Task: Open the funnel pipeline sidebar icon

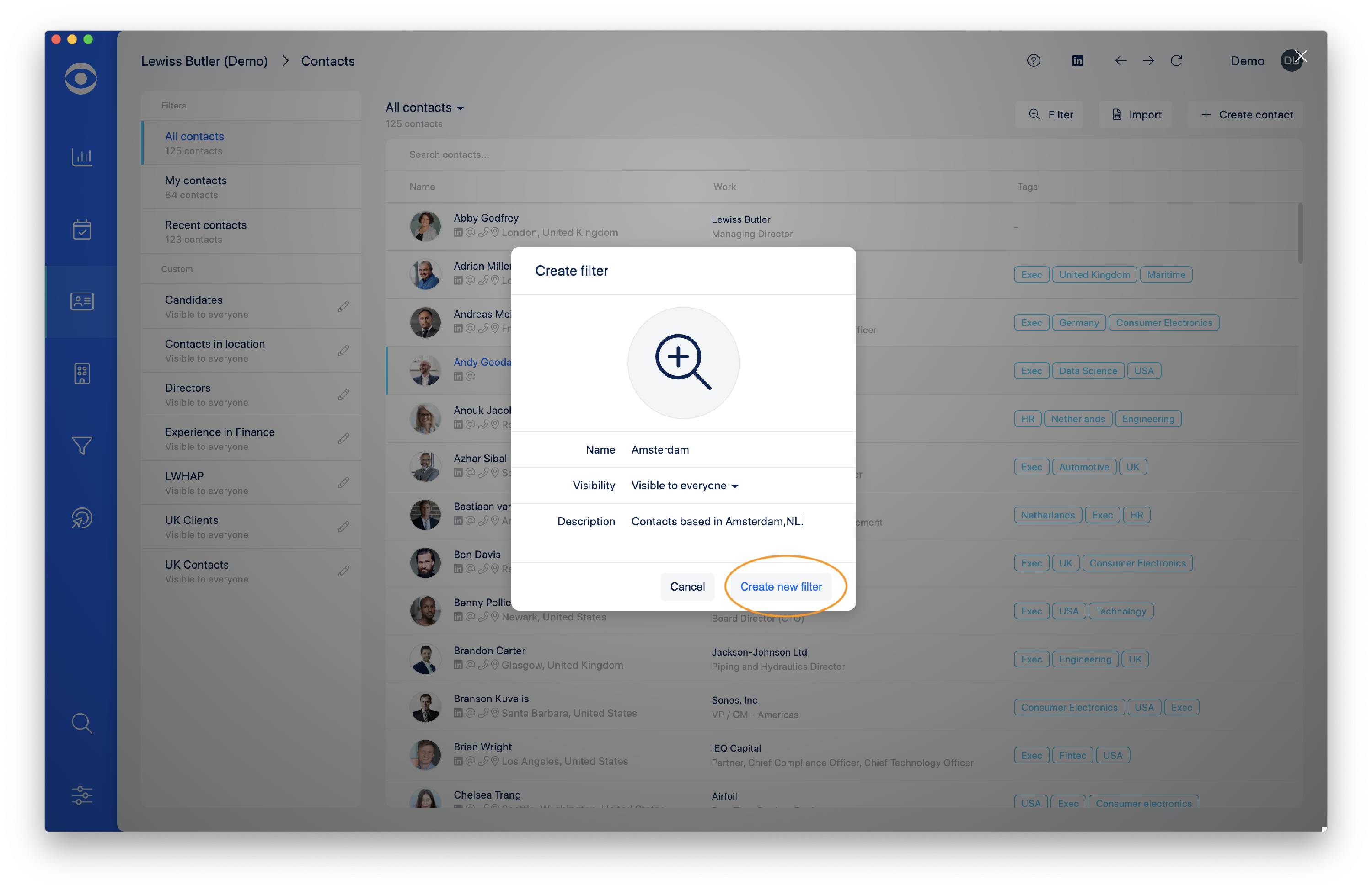Action: [x=81, y=445]
